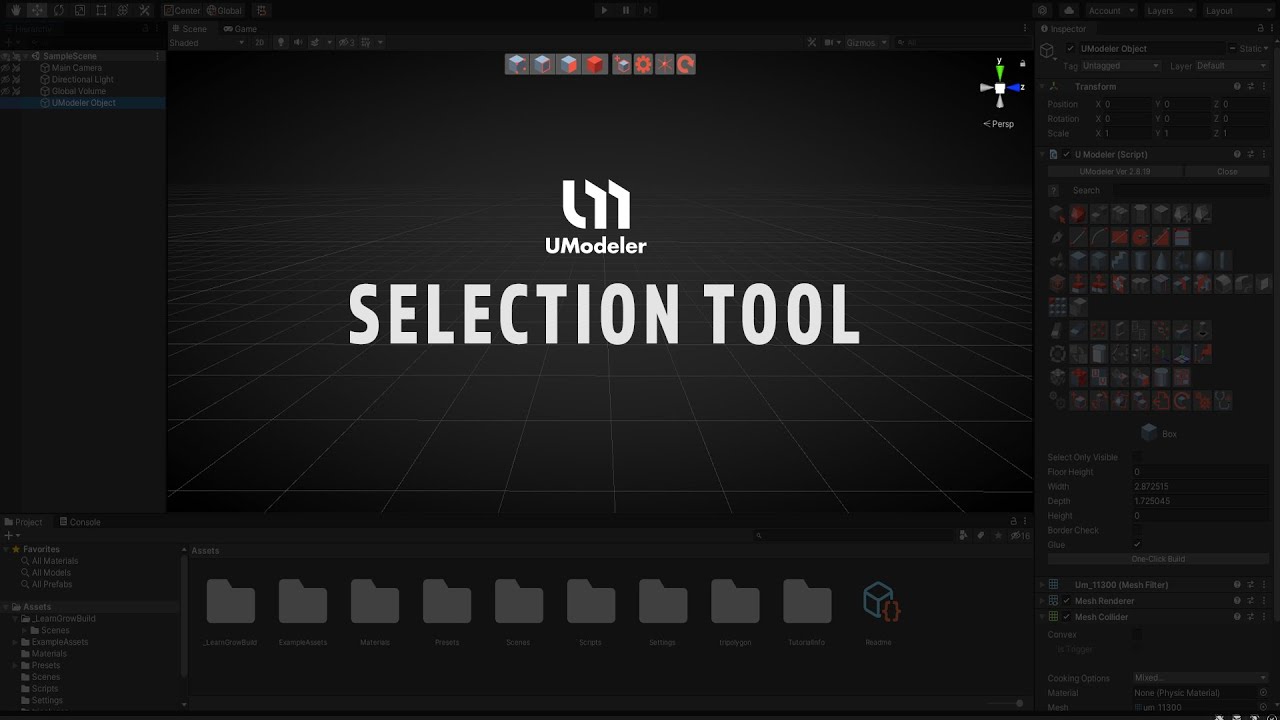This screenshot has height=720, width=1280.
Task: Choose UModeler edge selection mode
Action: [542, 64]
